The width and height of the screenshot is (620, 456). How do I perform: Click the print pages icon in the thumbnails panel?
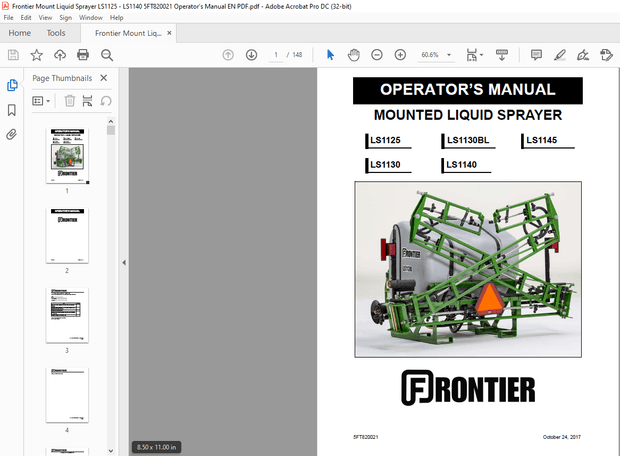[87, 101]
